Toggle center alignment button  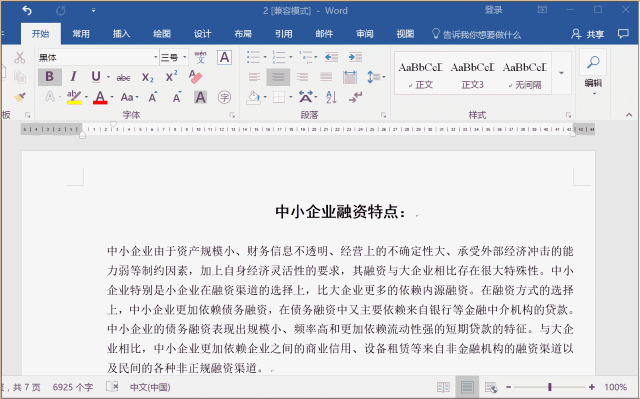click(x=278, y=77)
